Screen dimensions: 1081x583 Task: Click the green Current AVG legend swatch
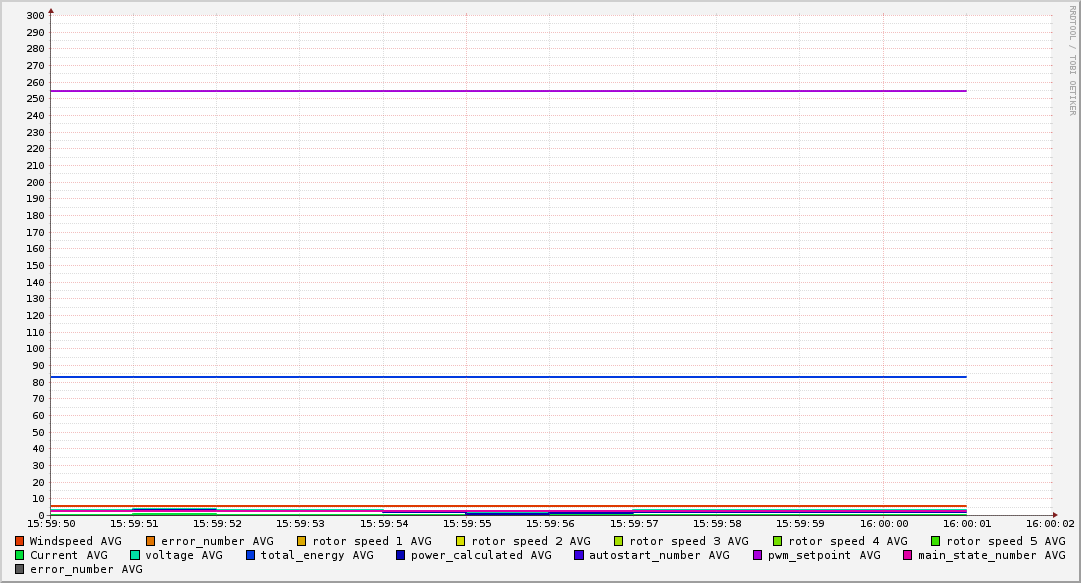tap(20, 555)
